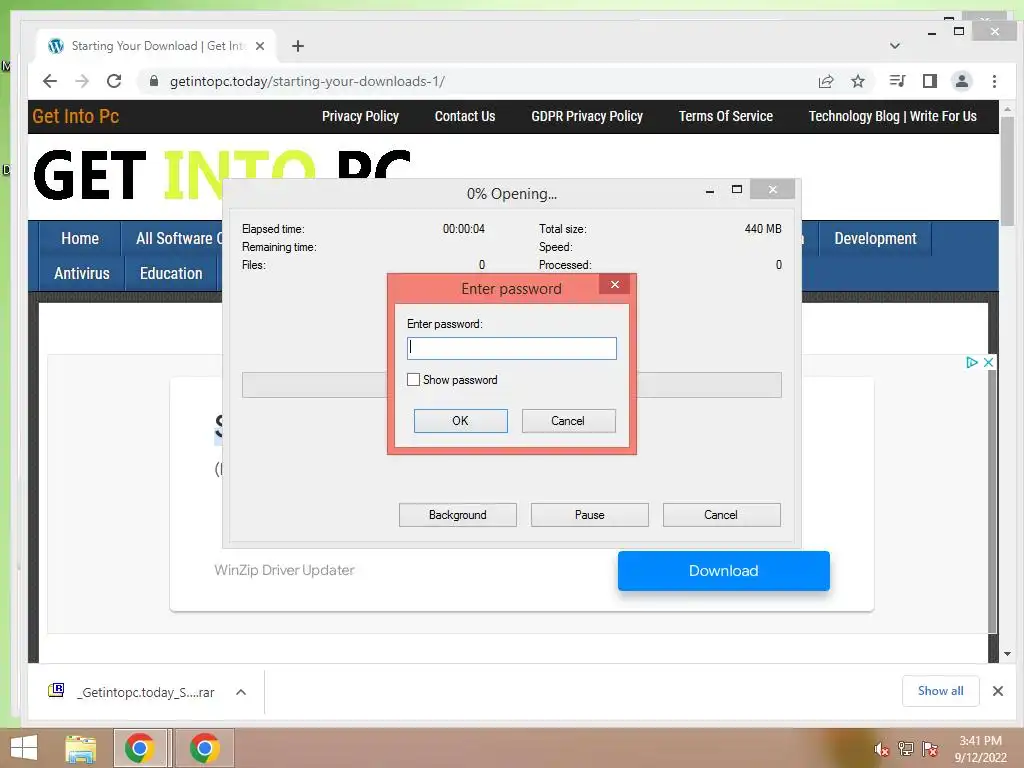Click the share page icon
The image size is (1024, 768).
(826, 81)
